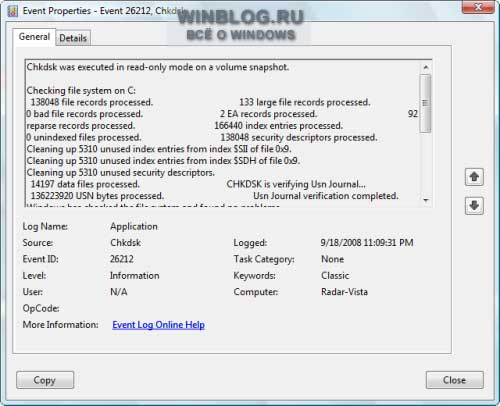Click the Task Category value 'None'
500x406 pixels.
click(332, 259)
